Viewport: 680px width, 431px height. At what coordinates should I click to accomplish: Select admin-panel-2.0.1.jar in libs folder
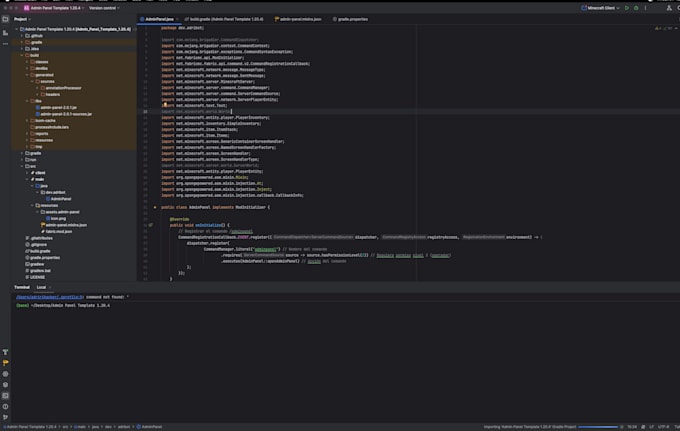[x=58, y=107]
